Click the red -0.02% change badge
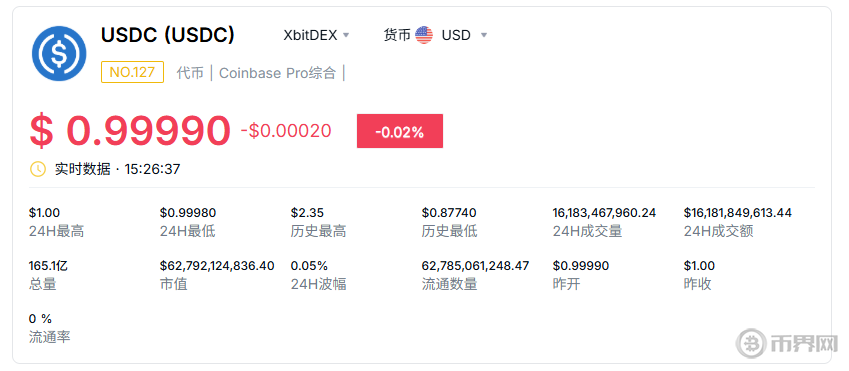The height and width of the screenshot is (371, 849). [x=400, y=131]
